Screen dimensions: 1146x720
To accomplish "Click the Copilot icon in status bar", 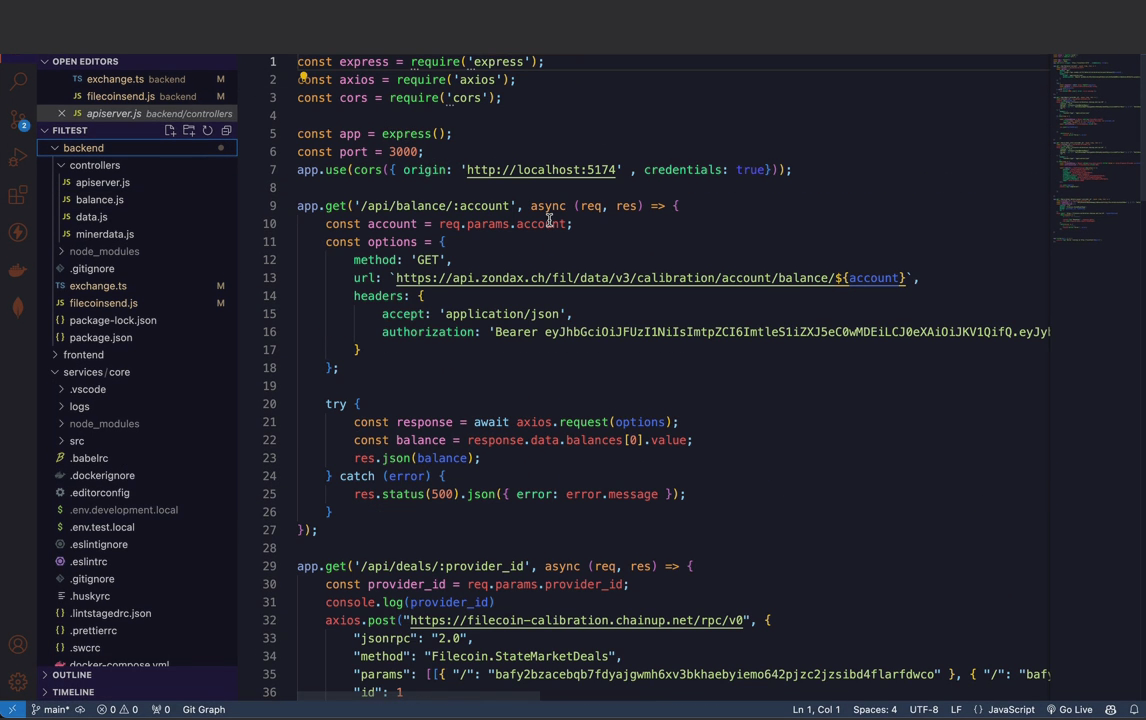I will [1111, 710].
